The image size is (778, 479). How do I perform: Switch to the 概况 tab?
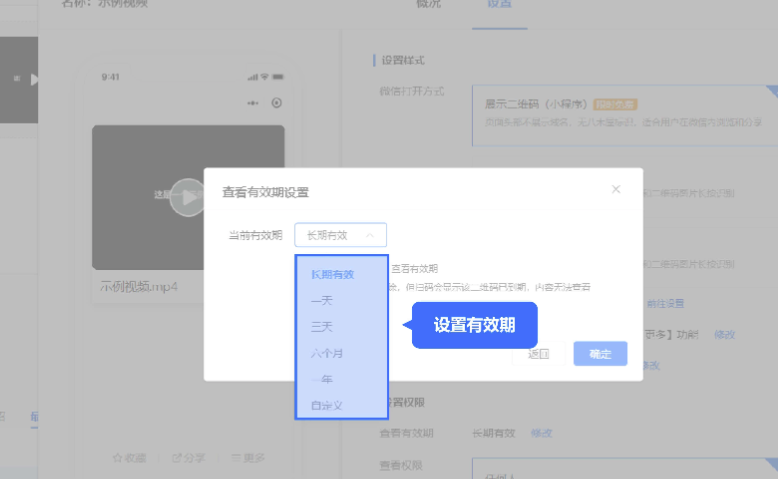[428, 4]
